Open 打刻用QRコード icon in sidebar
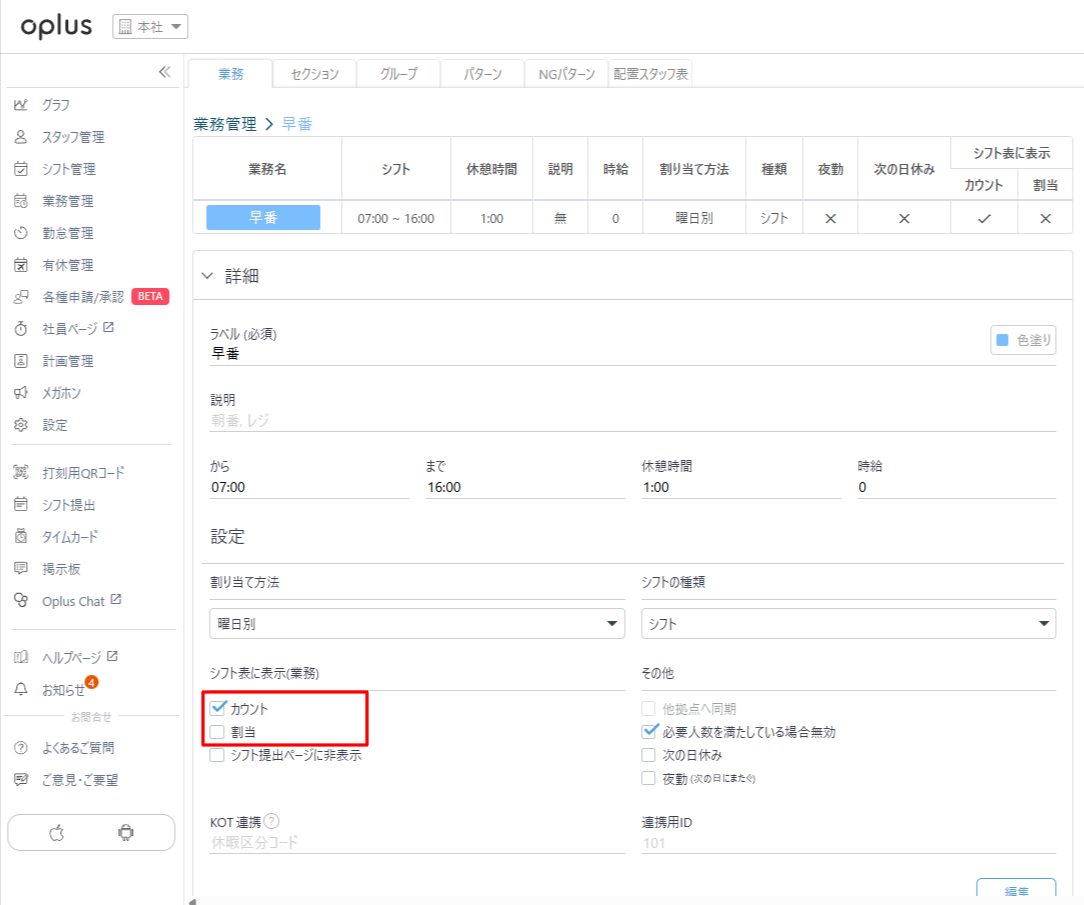 pos(21,473)
